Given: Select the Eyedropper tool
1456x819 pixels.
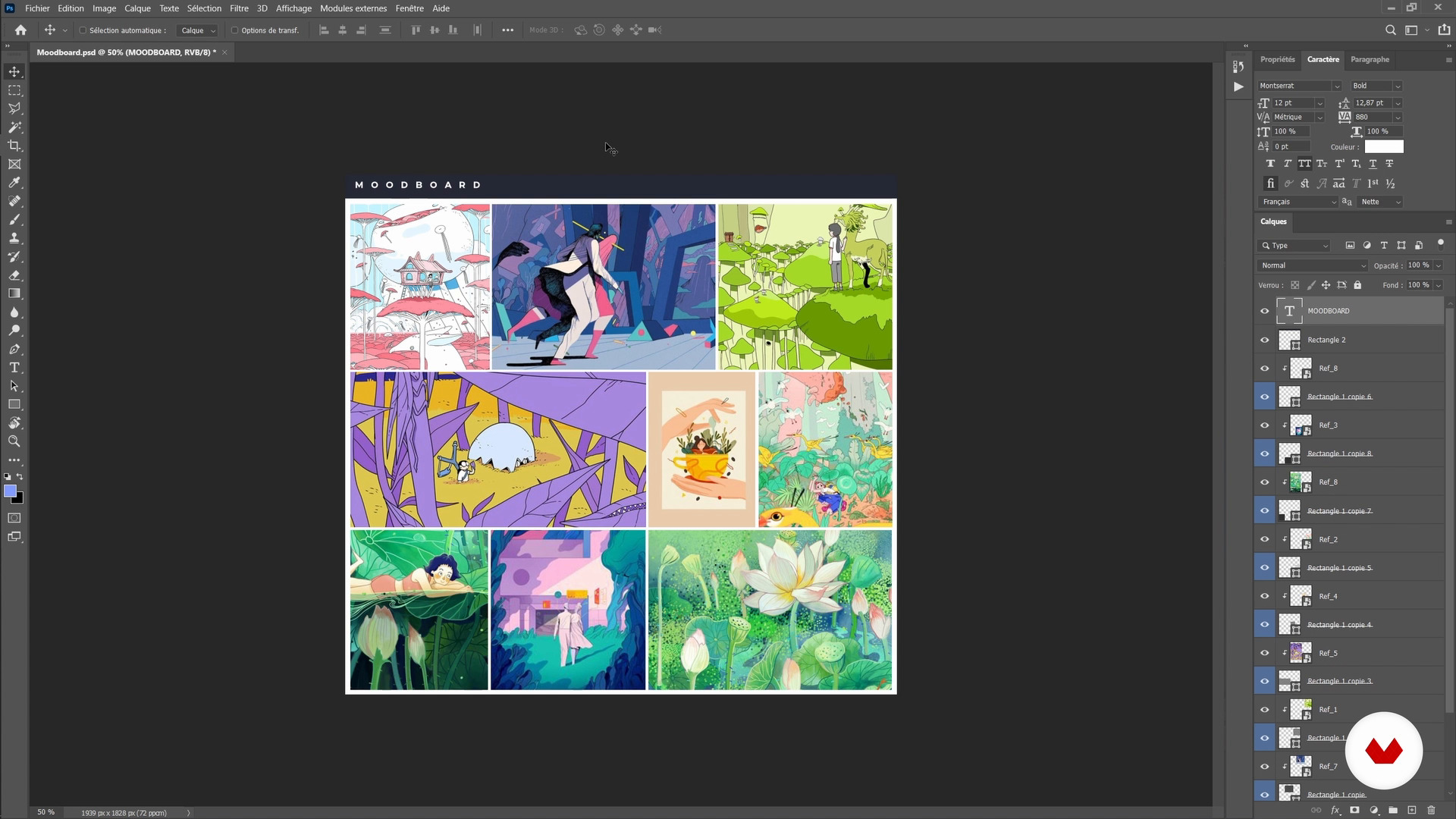Looking at the screenshot, I should [x=14, y=183].
